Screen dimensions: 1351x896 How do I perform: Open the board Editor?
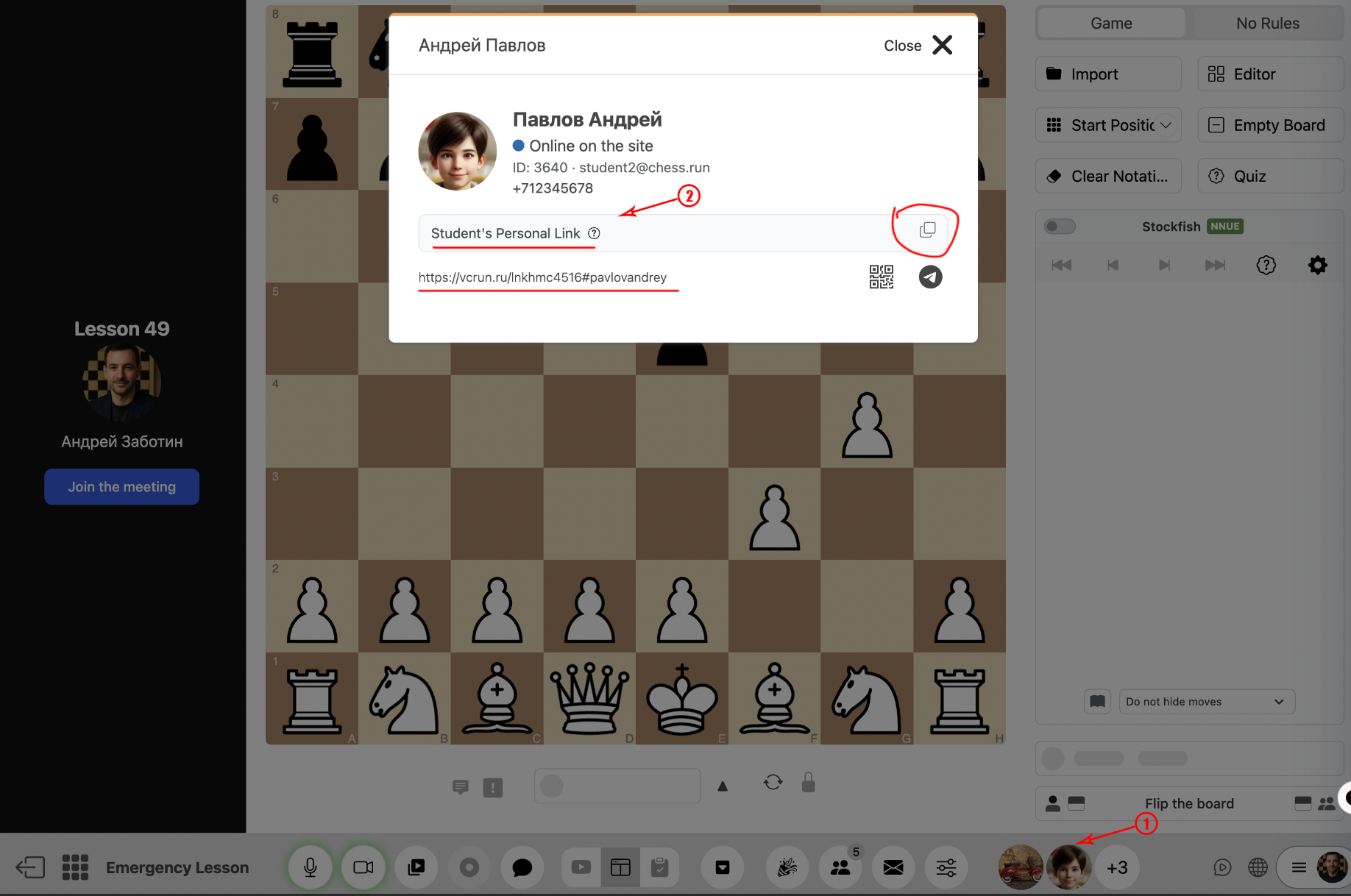[1270, 74]
